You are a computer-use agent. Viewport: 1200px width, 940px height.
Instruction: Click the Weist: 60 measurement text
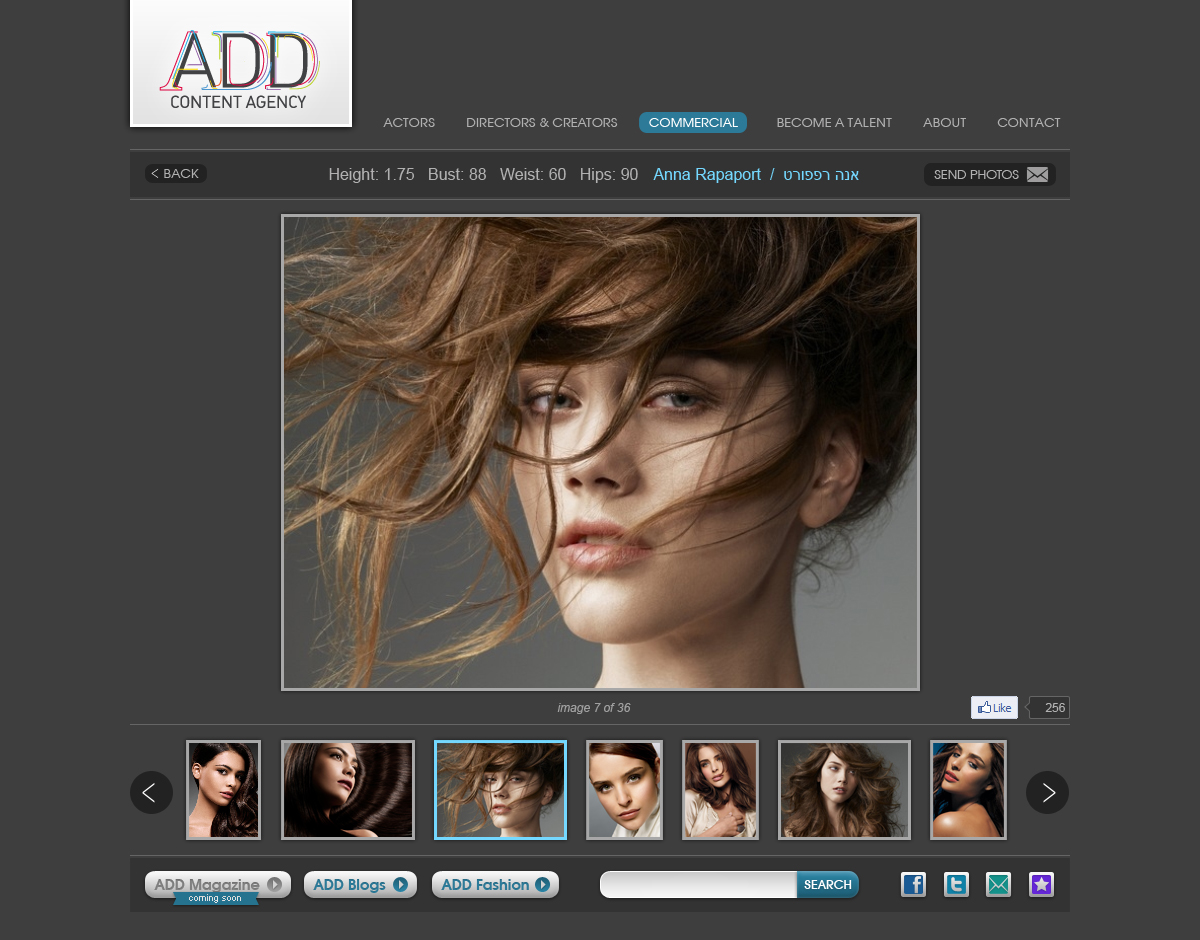[x=533, y=175]
